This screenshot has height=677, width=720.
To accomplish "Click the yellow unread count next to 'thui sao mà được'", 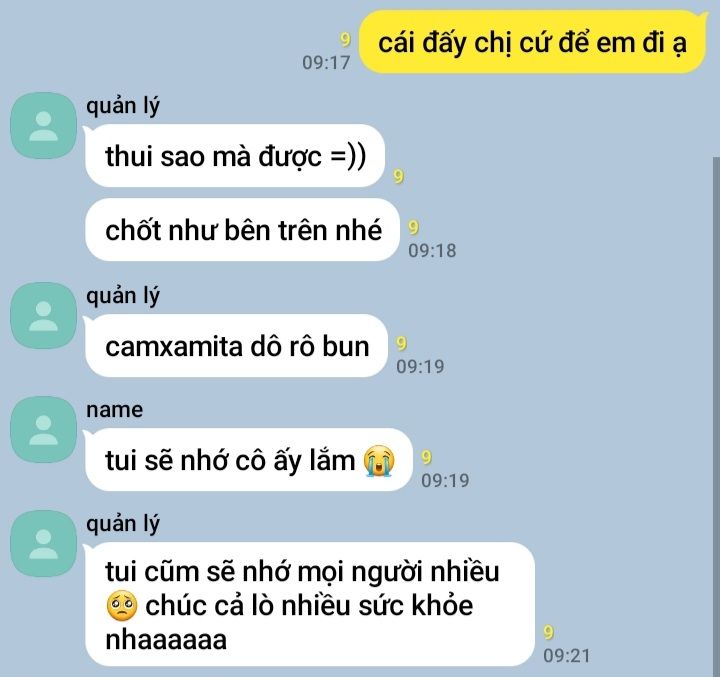I will coord(399,176).
